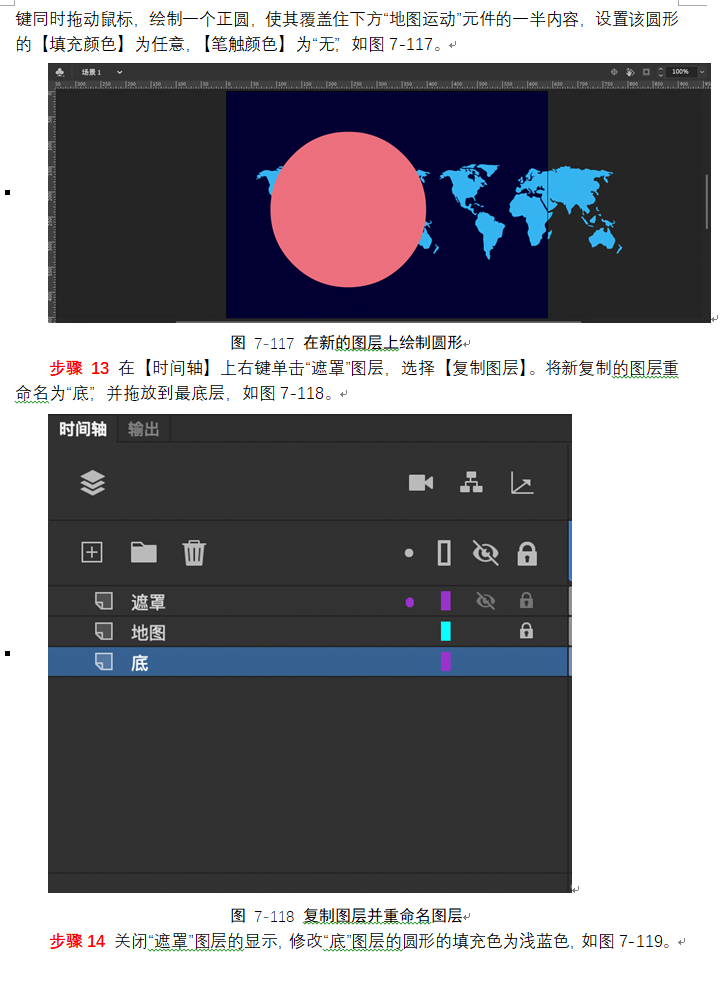
Task: Click the 遮罩 layer page icon
Action: click(103, 601)
